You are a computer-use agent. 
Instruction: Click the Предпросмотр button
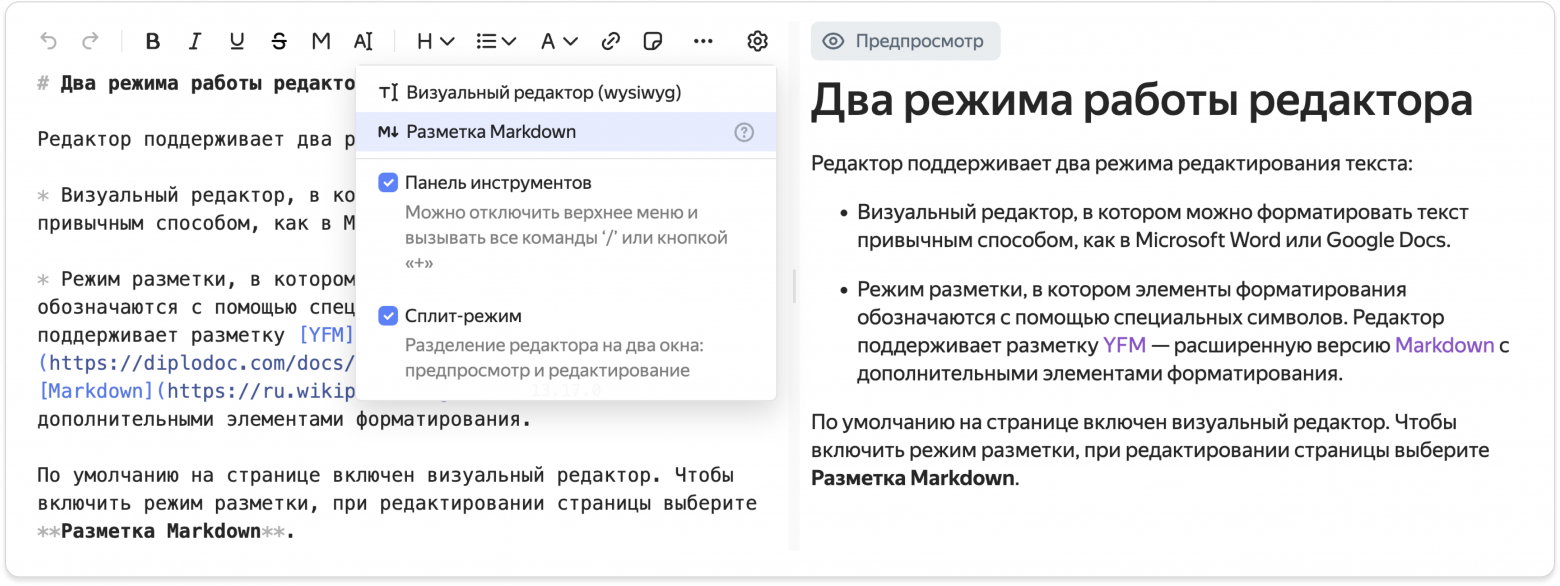905,41
